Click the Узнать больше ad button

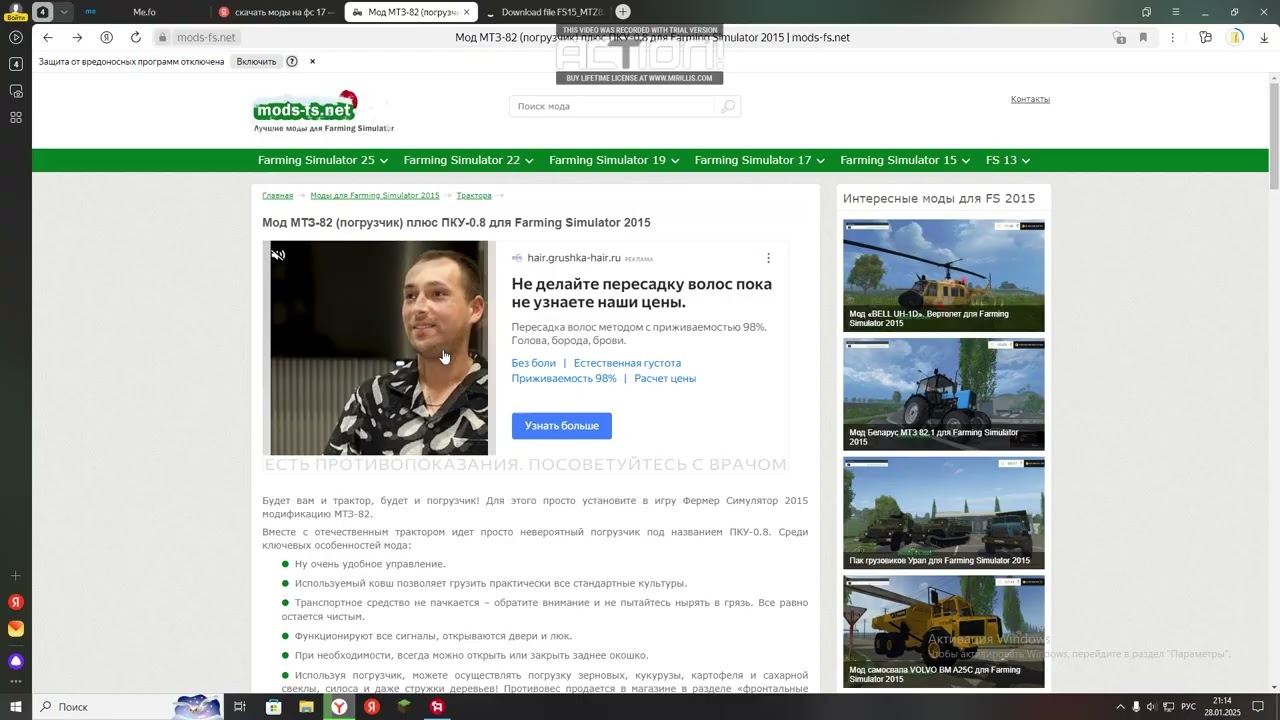tap(562, 426)
